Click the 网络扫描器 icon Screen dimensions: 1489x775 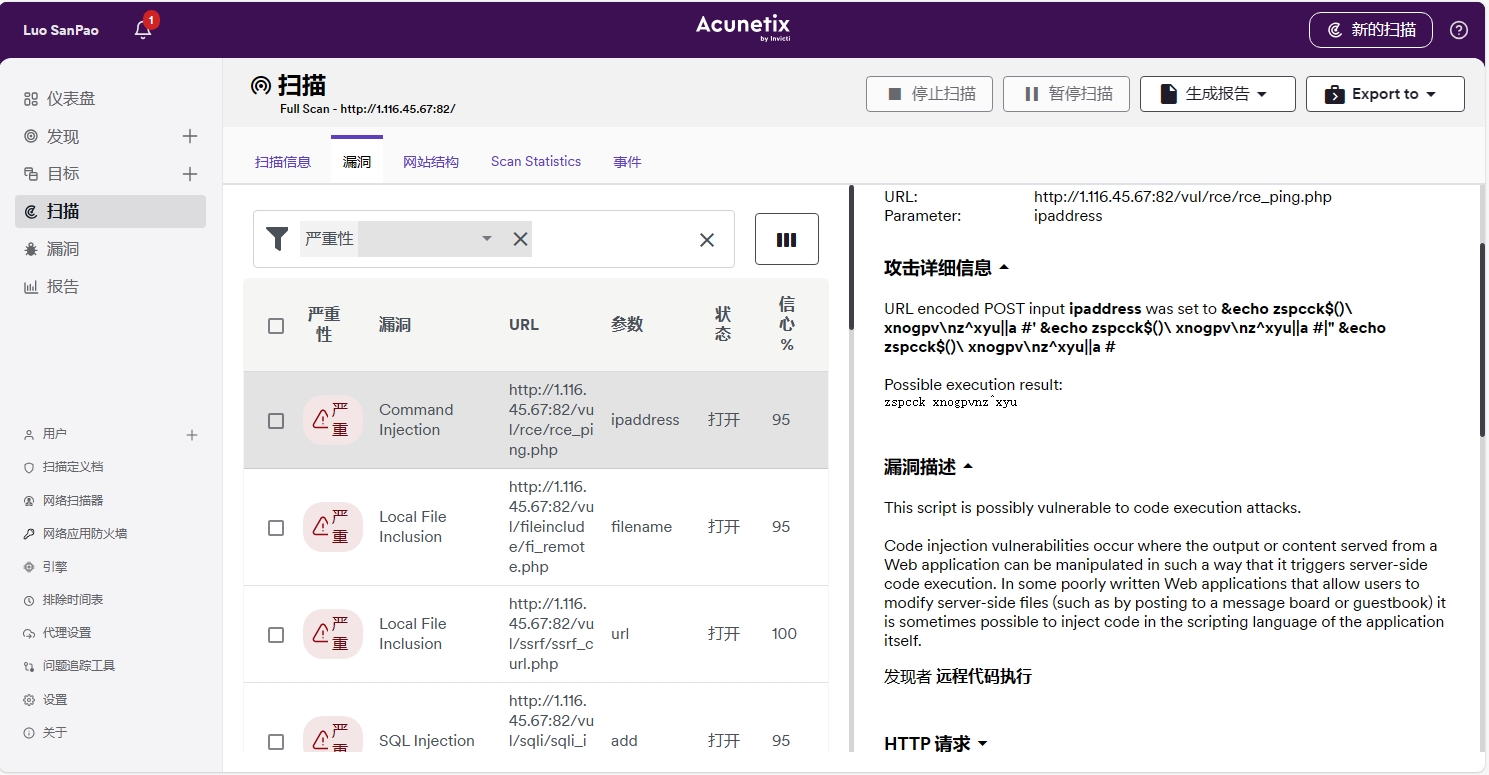[29, 500]
